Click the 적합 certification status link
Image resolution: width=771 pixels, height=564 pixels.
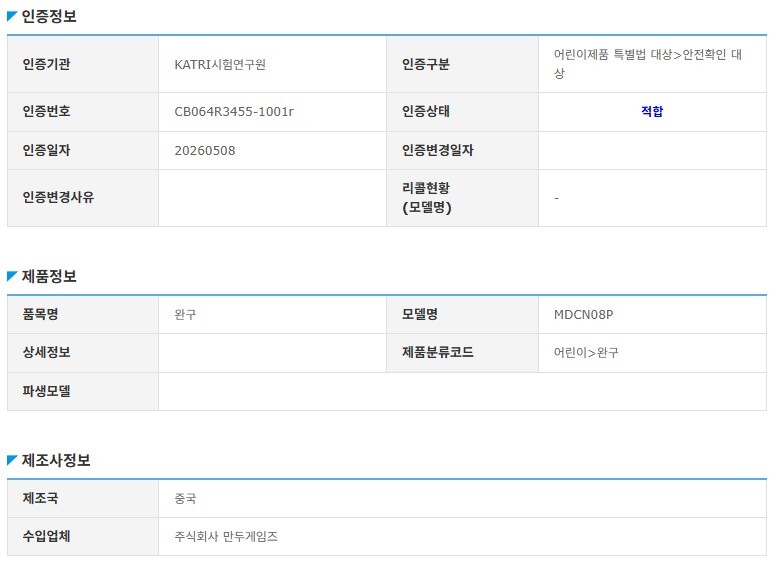652,112
